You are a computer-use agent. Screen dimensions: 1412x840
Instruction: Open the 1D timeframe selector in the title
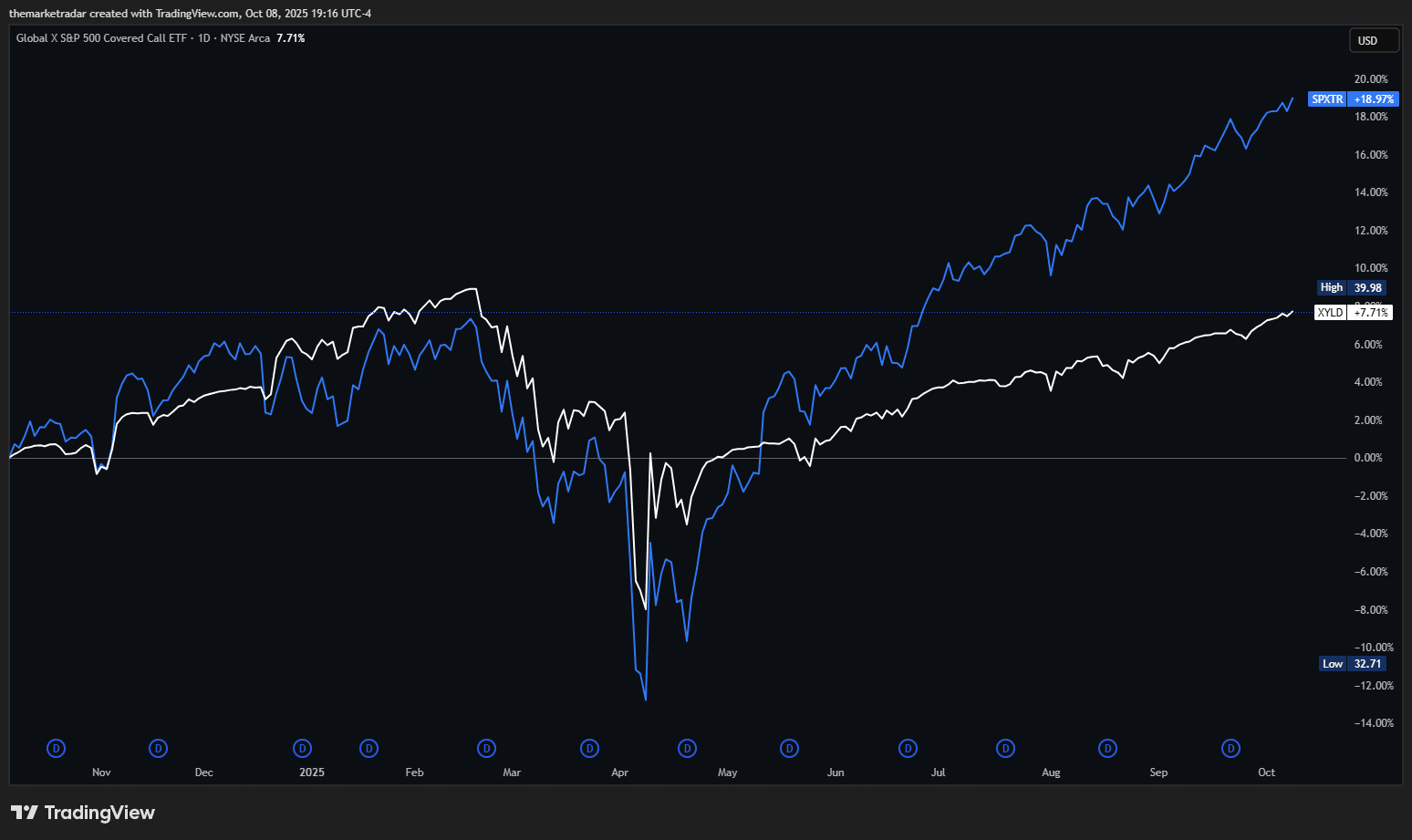click(x=206, y=38)
